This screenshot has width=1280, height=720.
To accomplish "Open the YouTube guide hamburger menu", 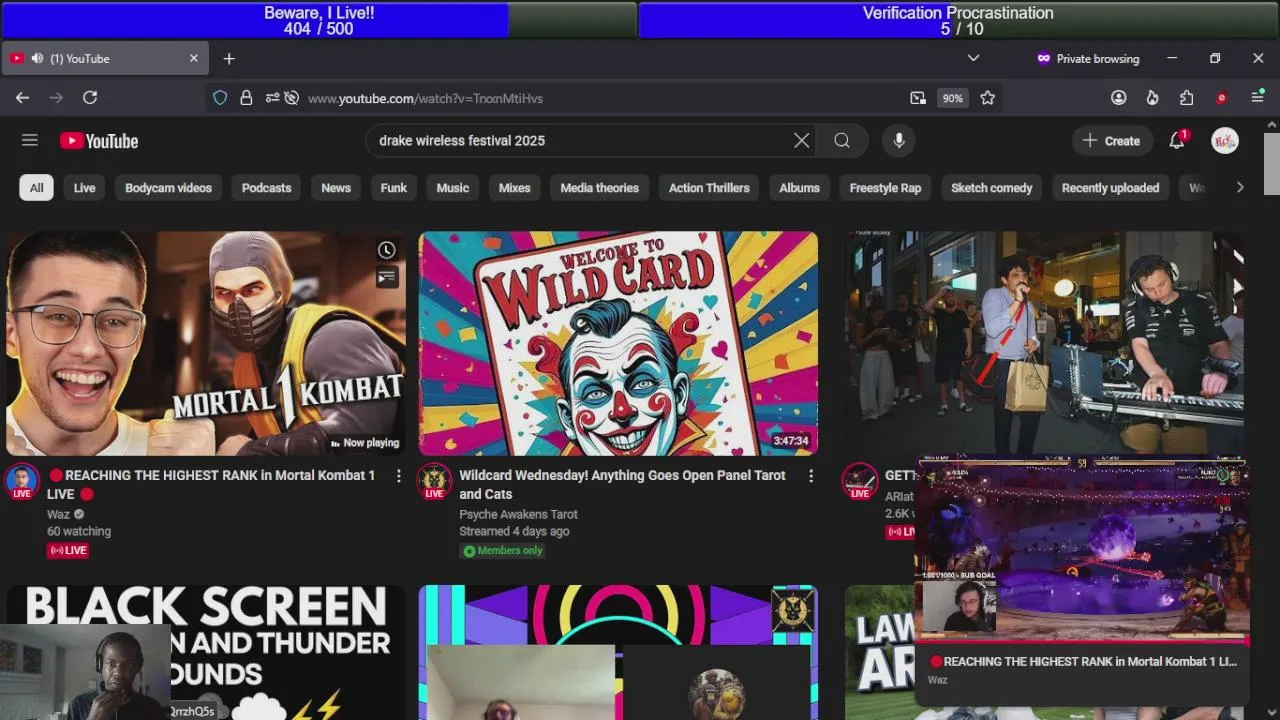I will tap(29, 140).
